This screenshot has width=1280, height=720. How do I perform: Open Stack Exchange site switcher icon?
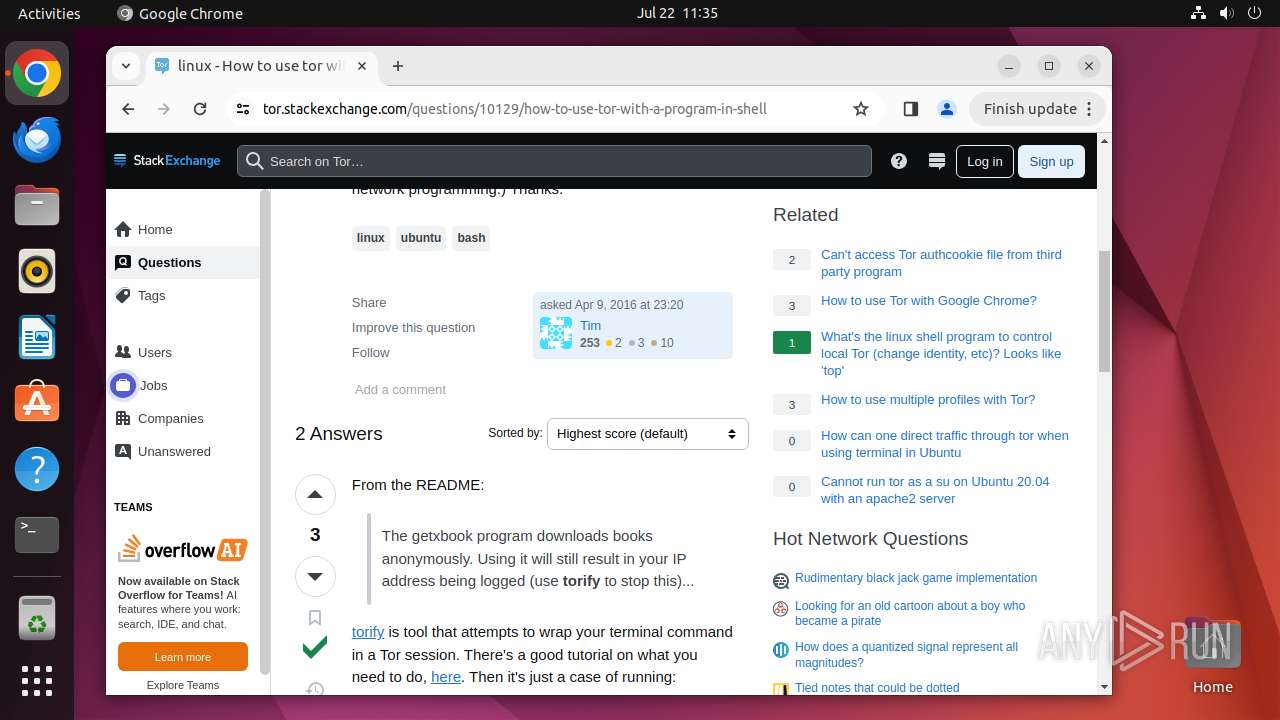click(x=937, y=161)
